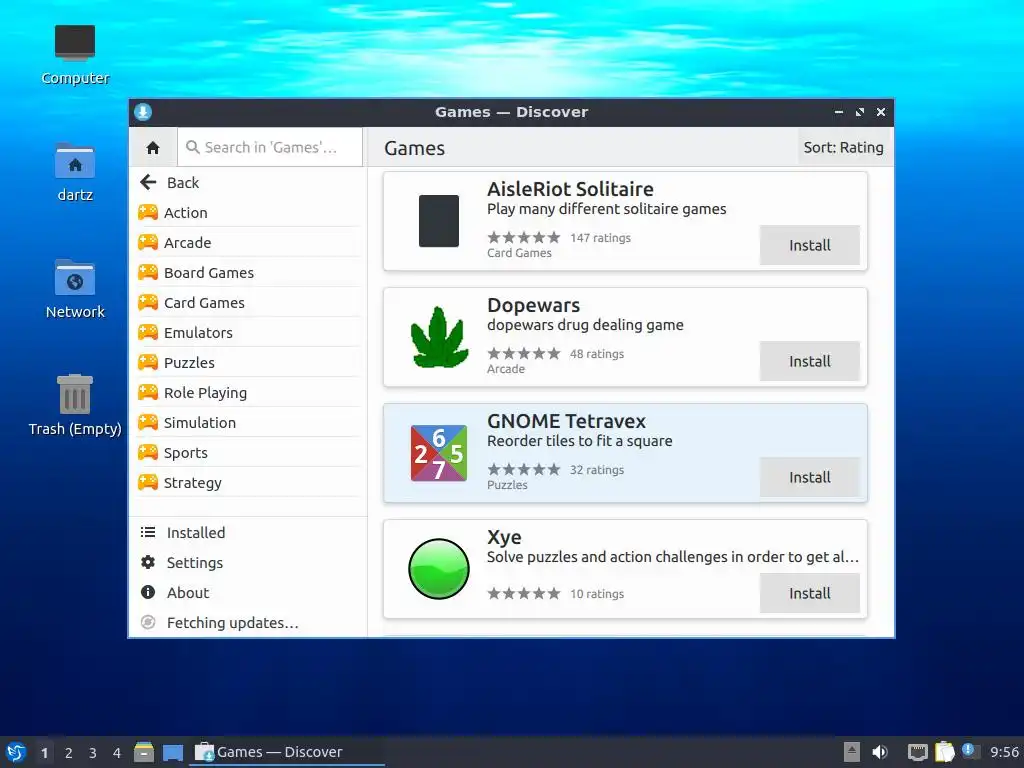Open the AisleRiot Solitaire title
The width and height of the screenshot is (1024, 768).
570,189
